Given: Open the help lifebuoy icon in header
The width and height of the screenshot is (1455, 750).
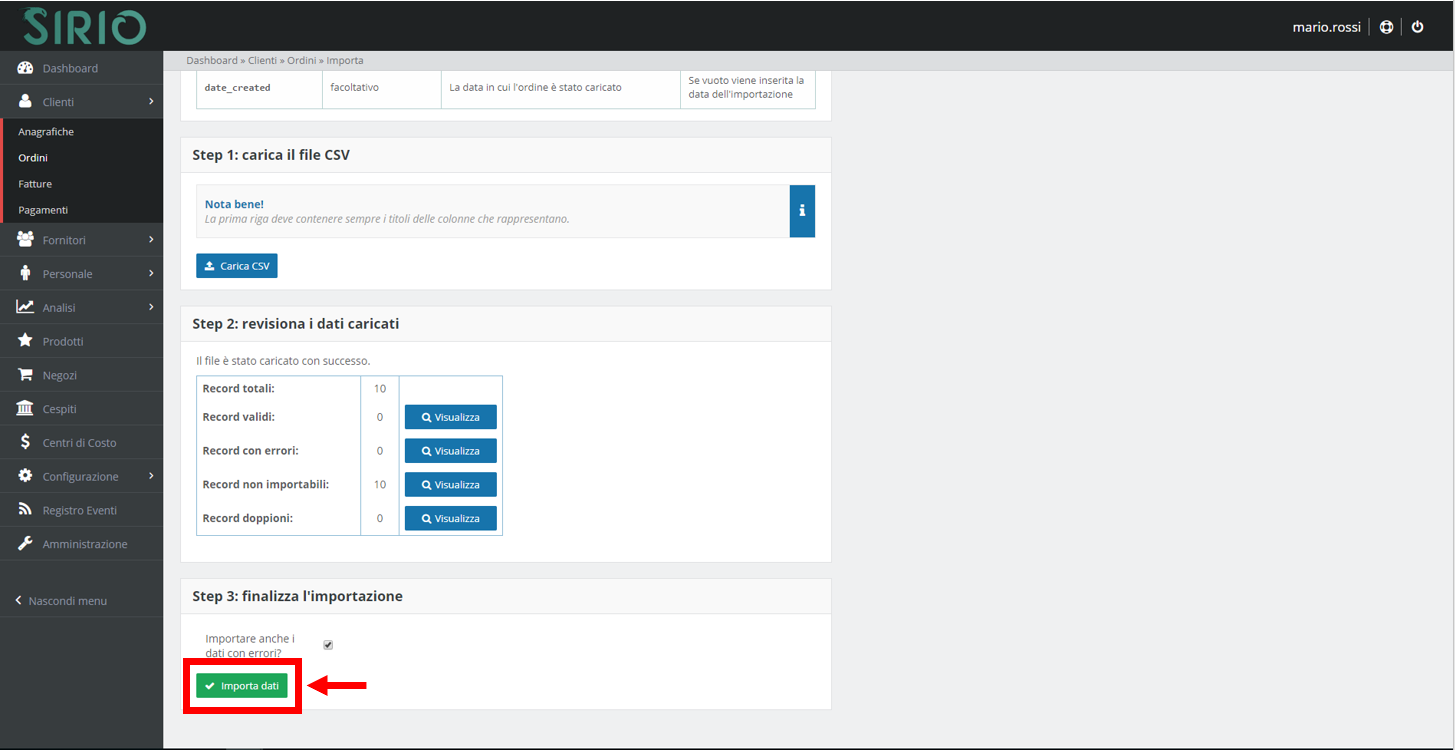Looking at the screenshot, I should (x=1386, y=27).
